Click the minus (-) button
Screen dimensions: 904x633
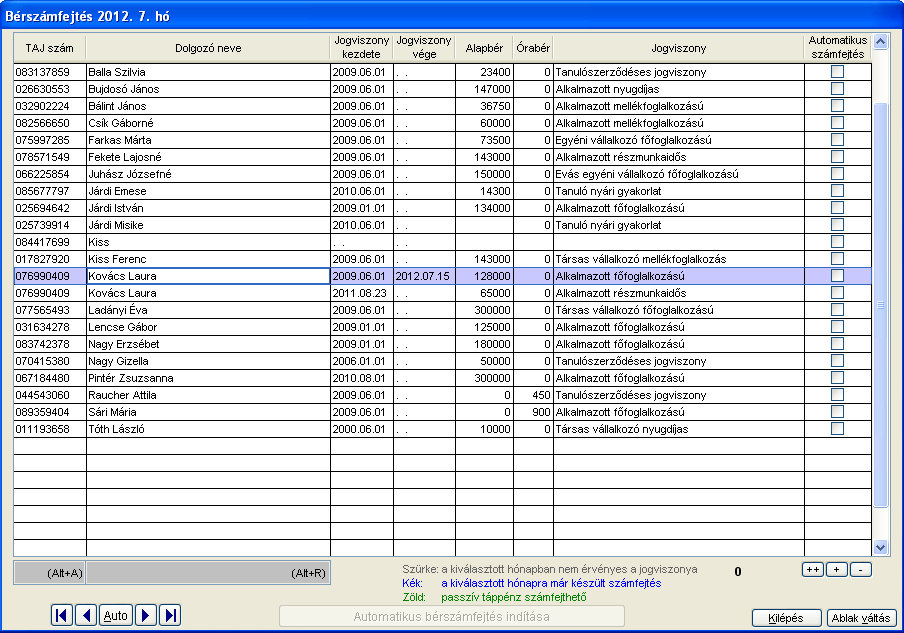click(860, 570)
